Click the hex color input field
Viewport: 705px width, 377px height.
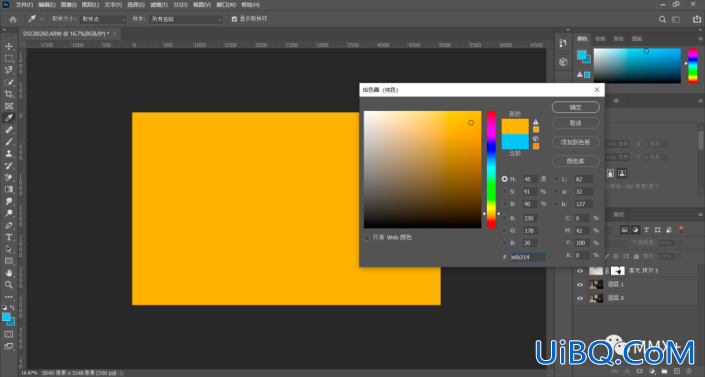pyautogui.click(x=528, y=257)
